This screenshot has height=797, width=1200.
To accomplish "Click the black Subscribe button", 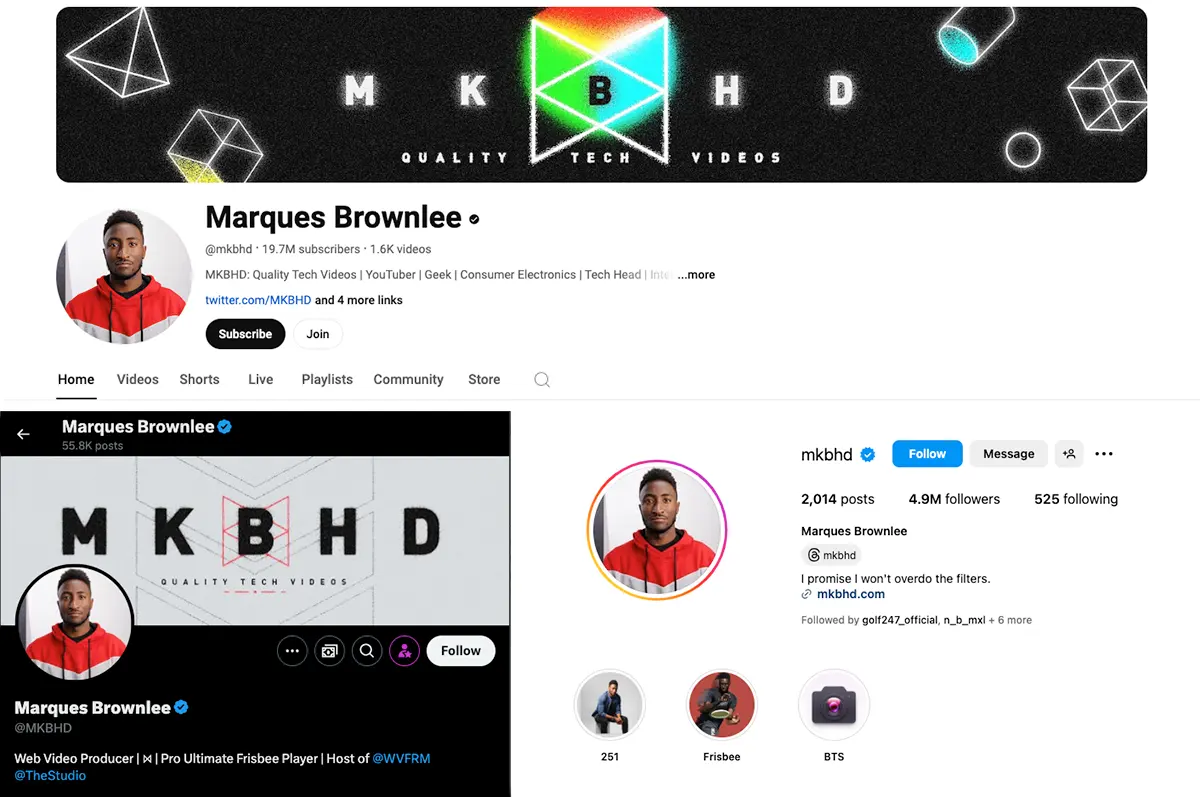I will pos(245,334).
